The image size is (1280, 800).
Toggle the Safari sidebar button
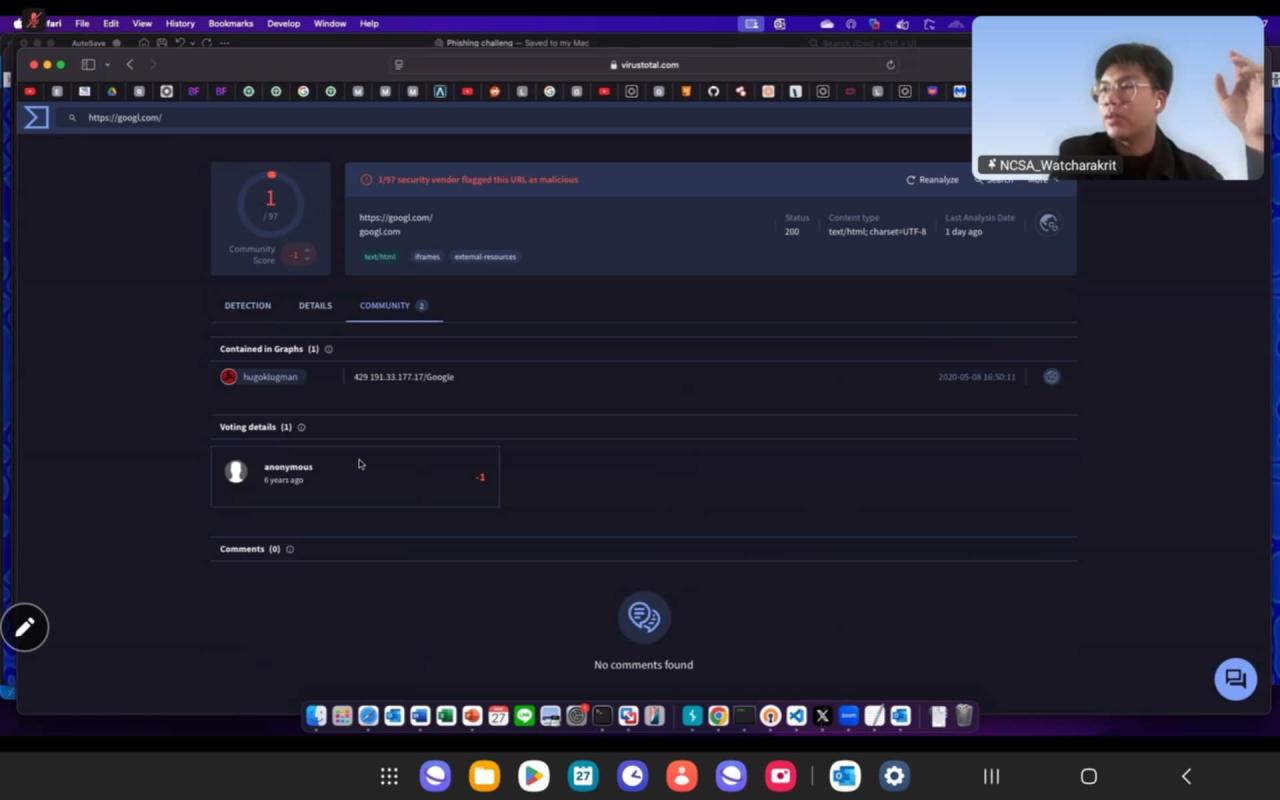pos(88,65)
